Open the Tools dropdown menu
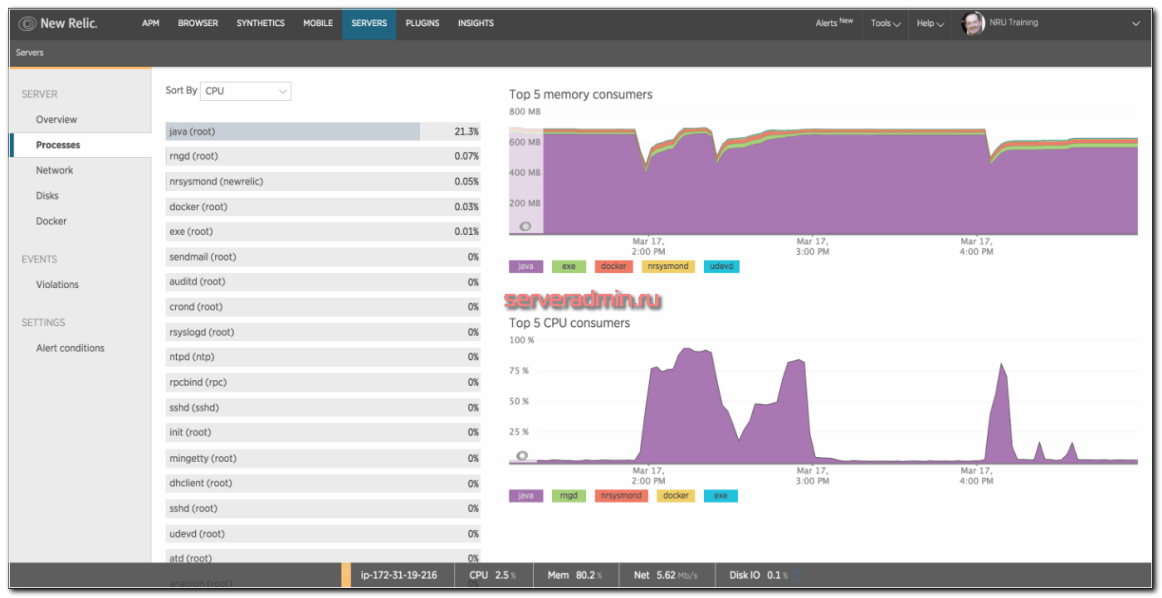Screen dimensions: 1162x598 coord(886,22)
